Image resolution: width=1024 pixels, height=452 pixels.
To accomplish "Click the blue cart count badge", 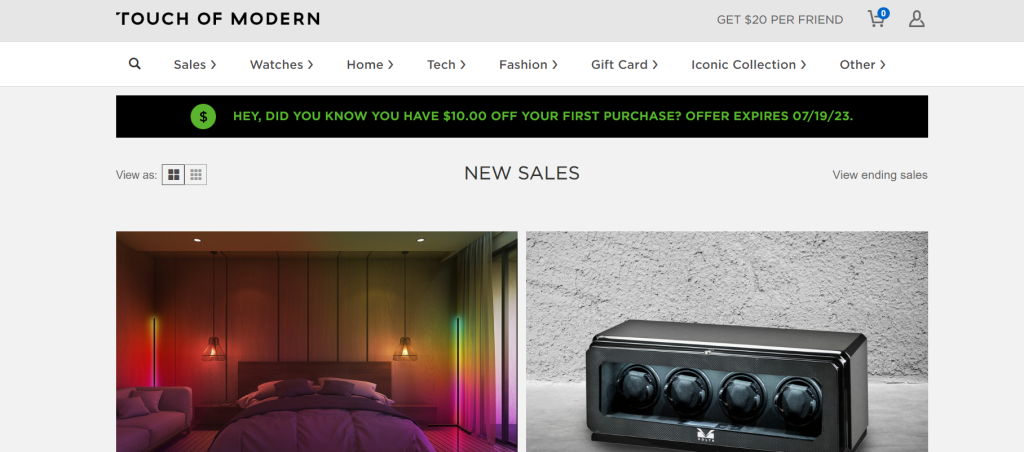I will (884, 13).
